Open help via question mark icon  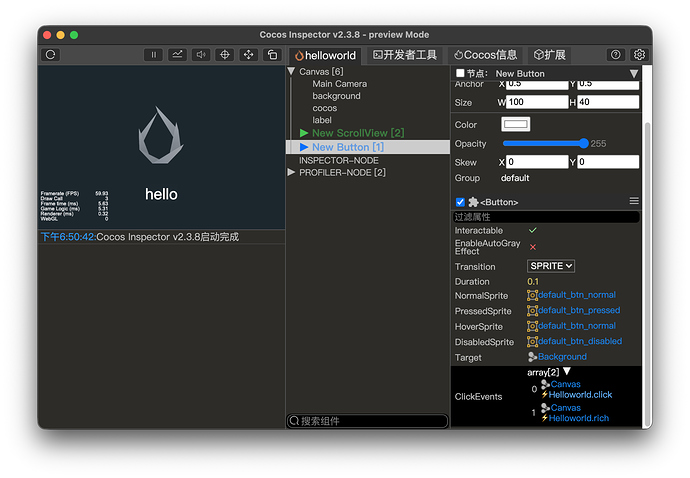(x=616, y=55)
